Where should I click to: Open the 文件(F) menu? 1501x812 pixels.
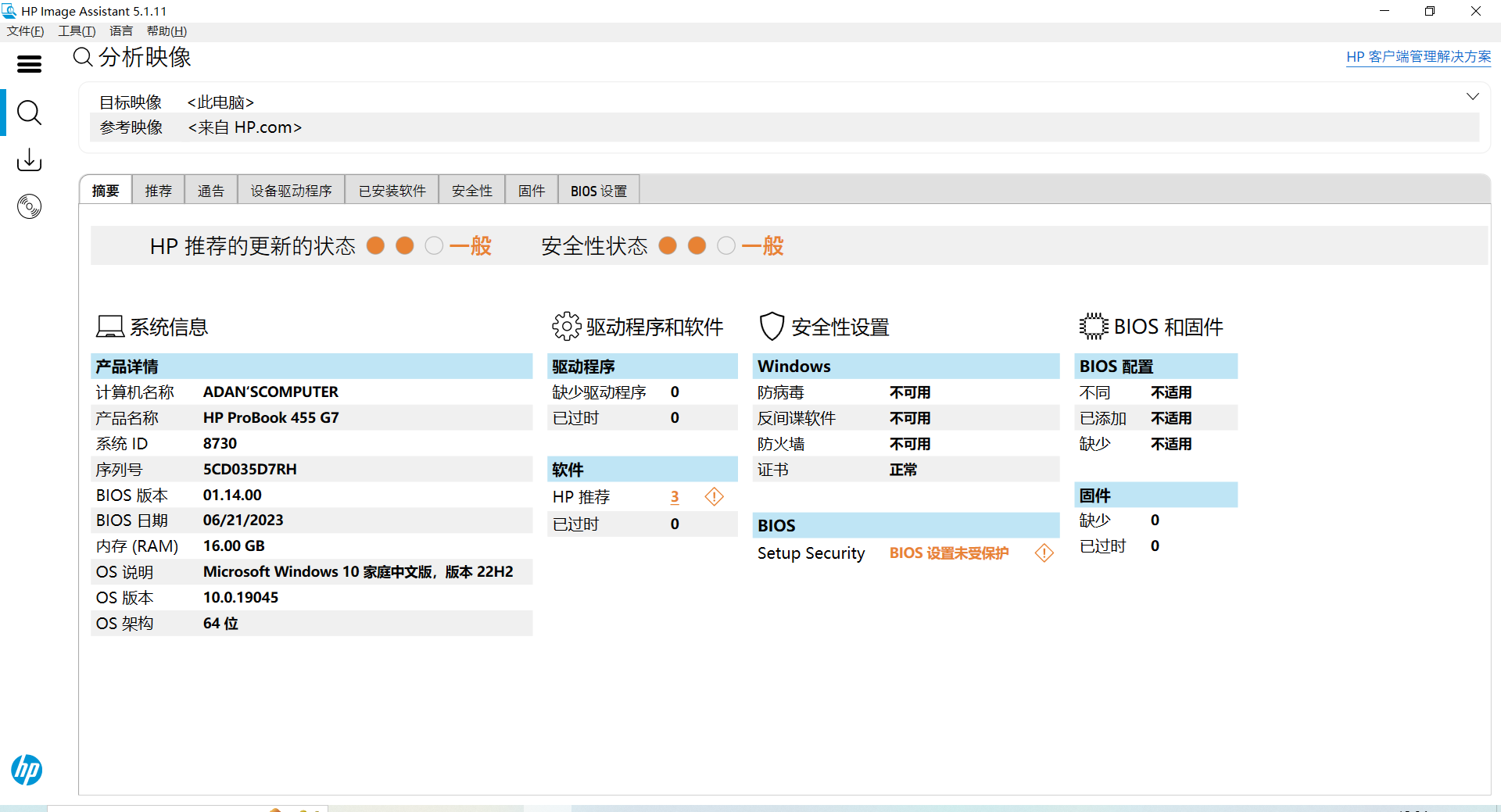(x=26, y=31)
